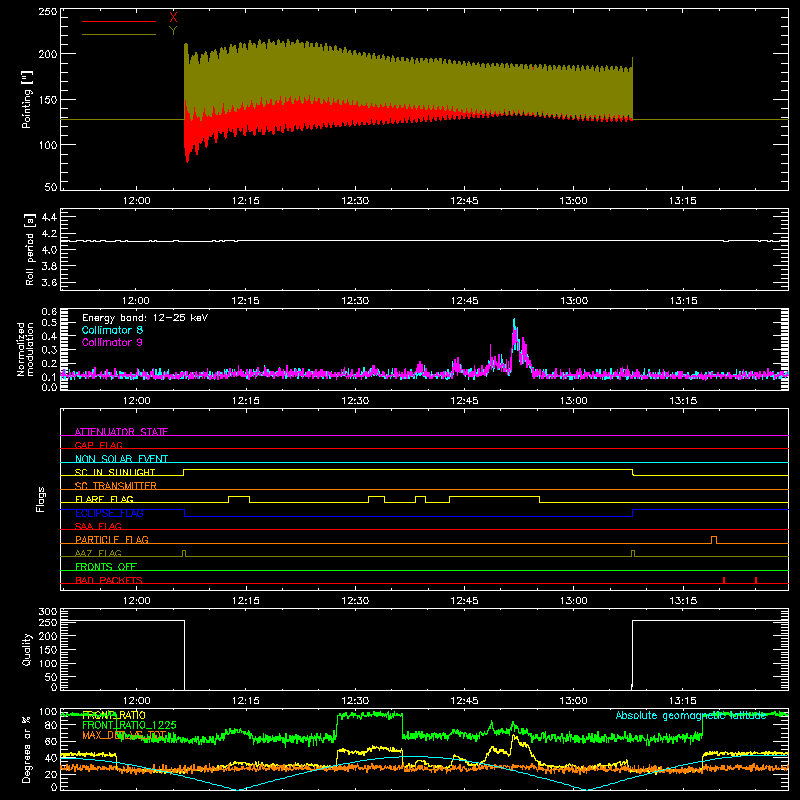Click the magenta Collimator 9 legend entry
The image size is (800, 800).
point(112,342)
